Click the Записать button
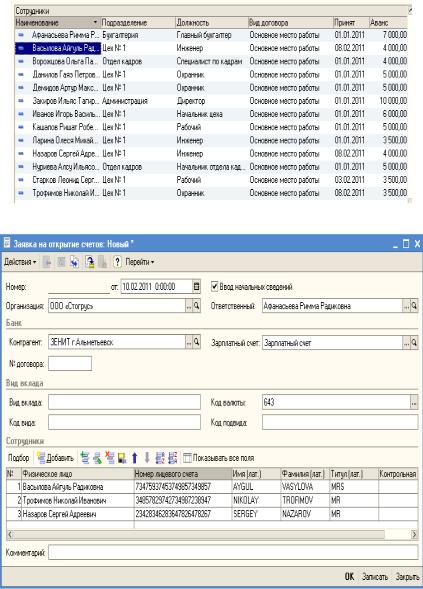The height and width of the screenshot is (589, 423). pyautogui.click(x=375, y=577)
